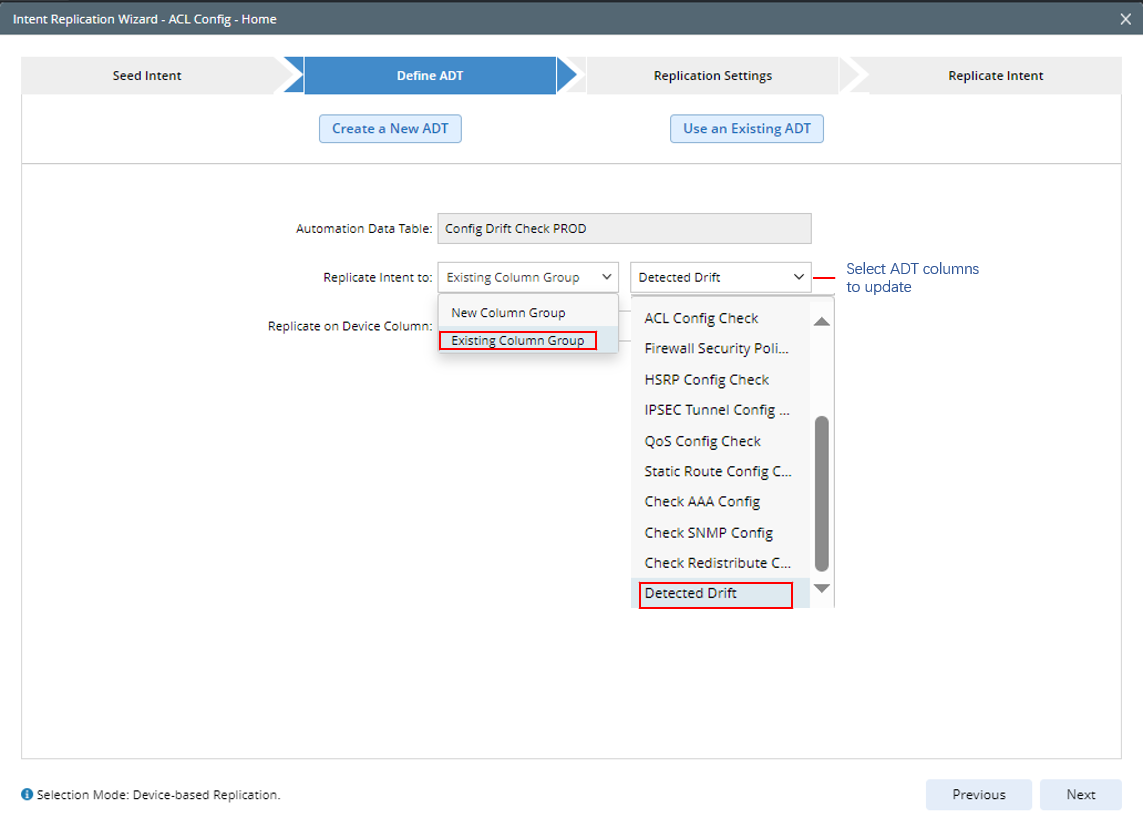1143x822 pixels.
Task: Choose New Column Group option
Action: click(x=508, y=313)
